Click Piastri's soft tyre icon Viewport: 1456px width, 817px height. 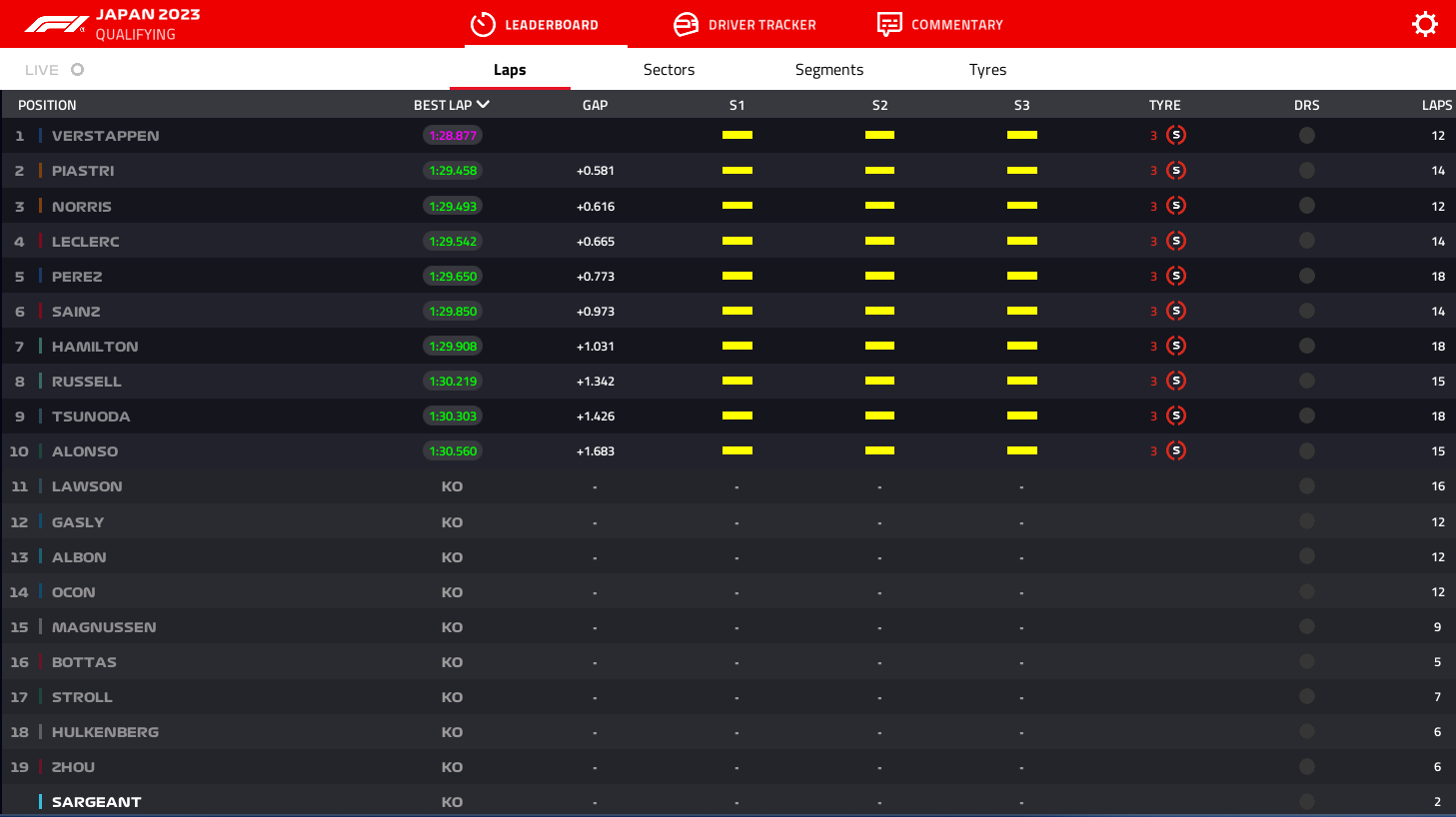point(1176,170)
